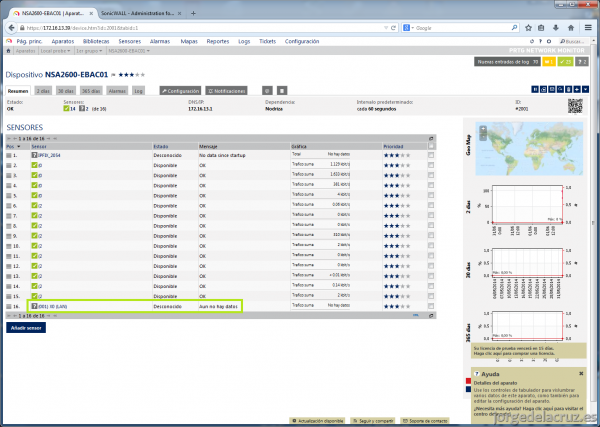Image resolution: width=600 pixels, height=427 pixels.
Task: Click the last blue icon in device toolbar
Action: (x=585, y=89)
